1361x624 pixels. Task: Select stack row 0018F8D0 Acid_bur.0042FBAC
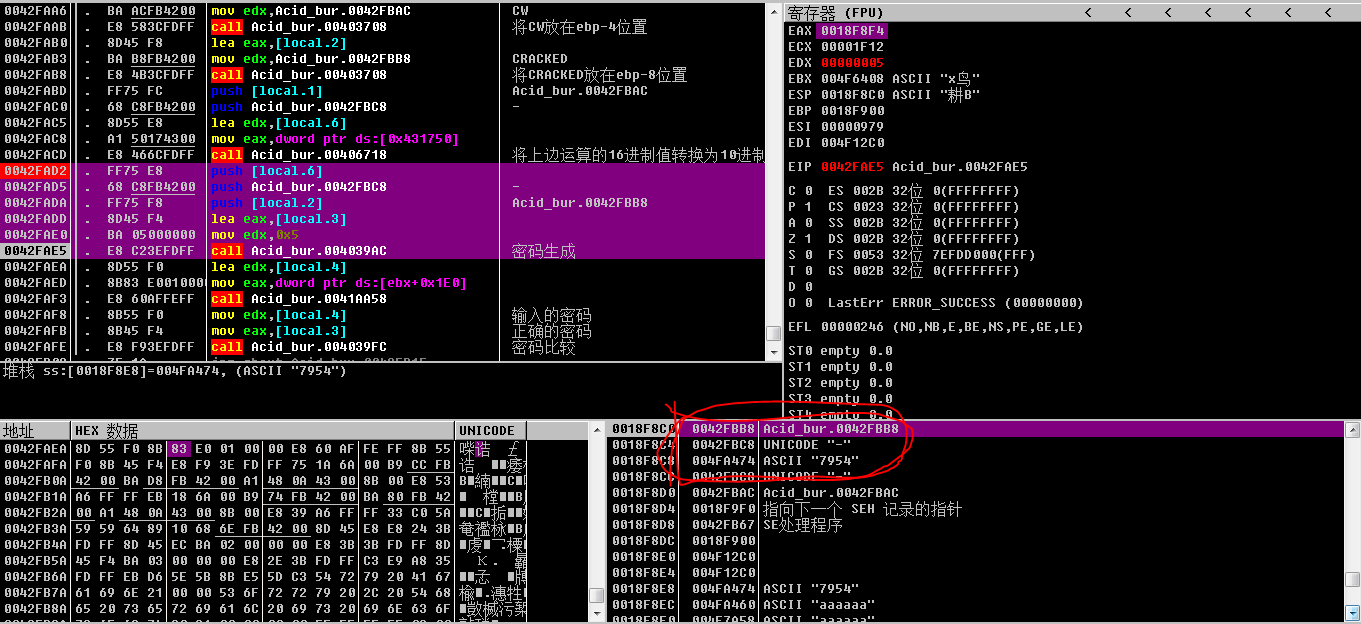click(x=976, y=493)
